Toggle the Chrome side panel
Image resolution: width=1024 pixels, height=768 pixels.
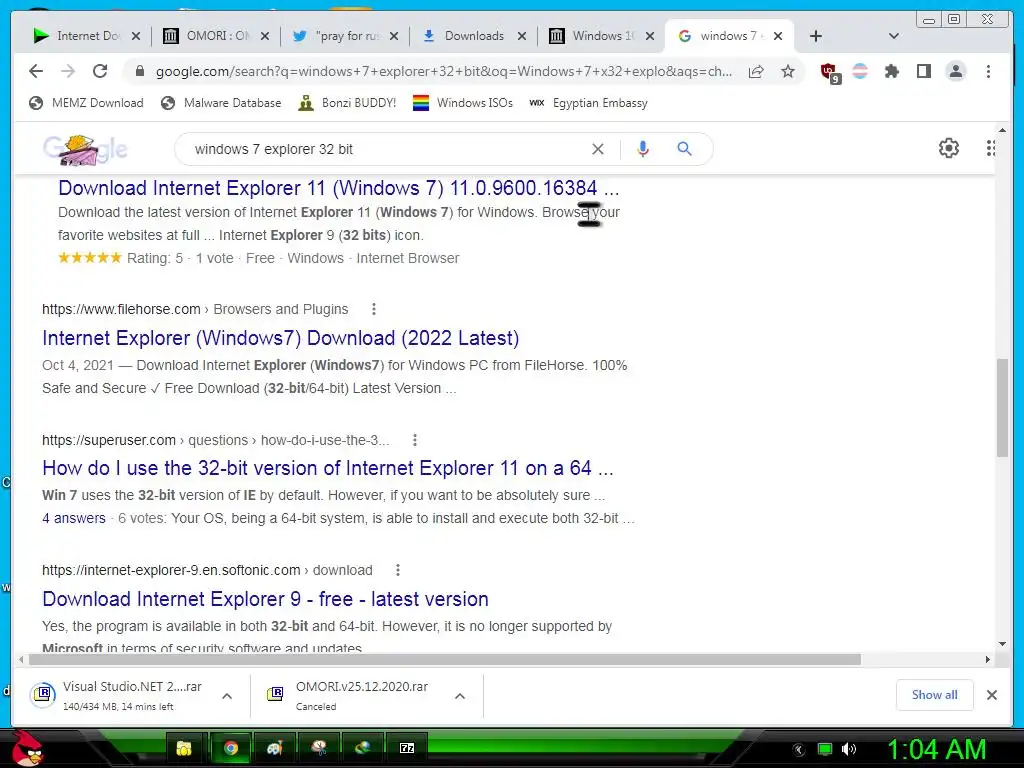923,71
